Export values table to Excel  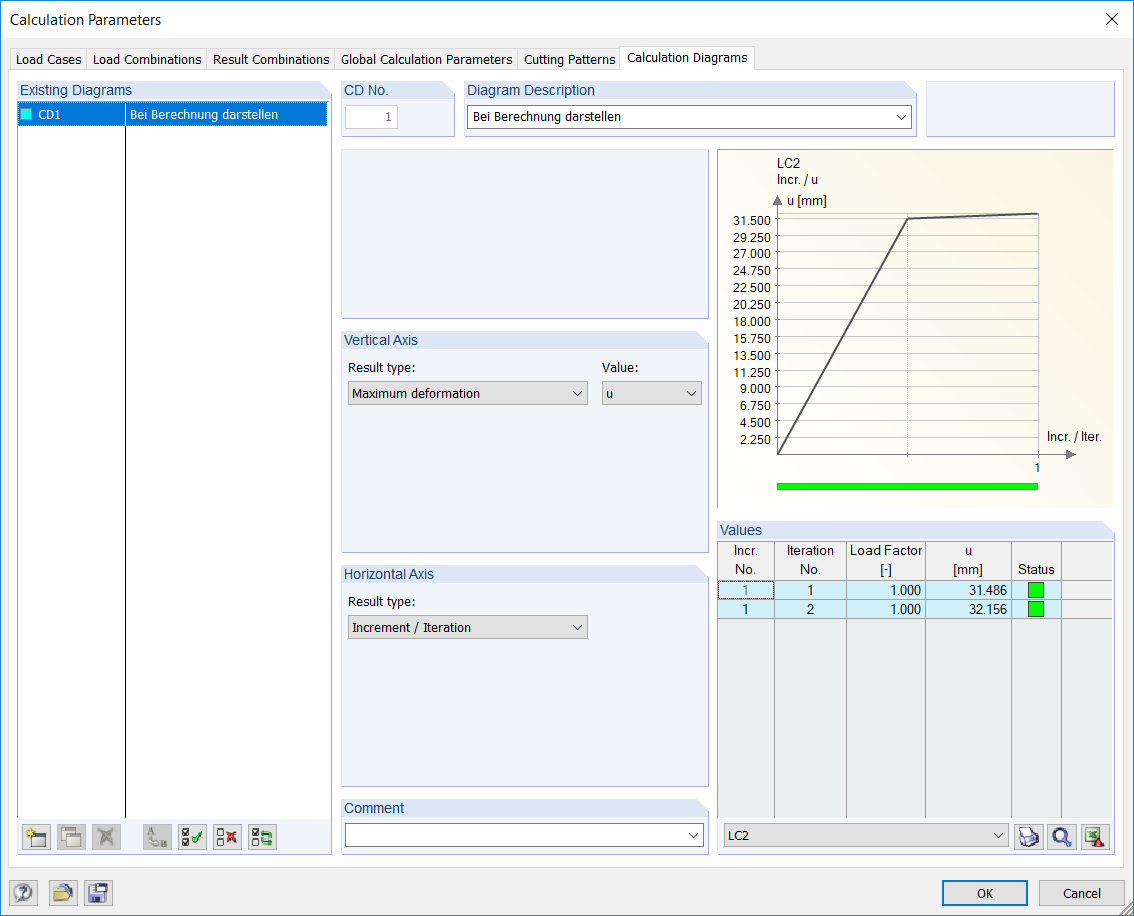(1096, 836)
